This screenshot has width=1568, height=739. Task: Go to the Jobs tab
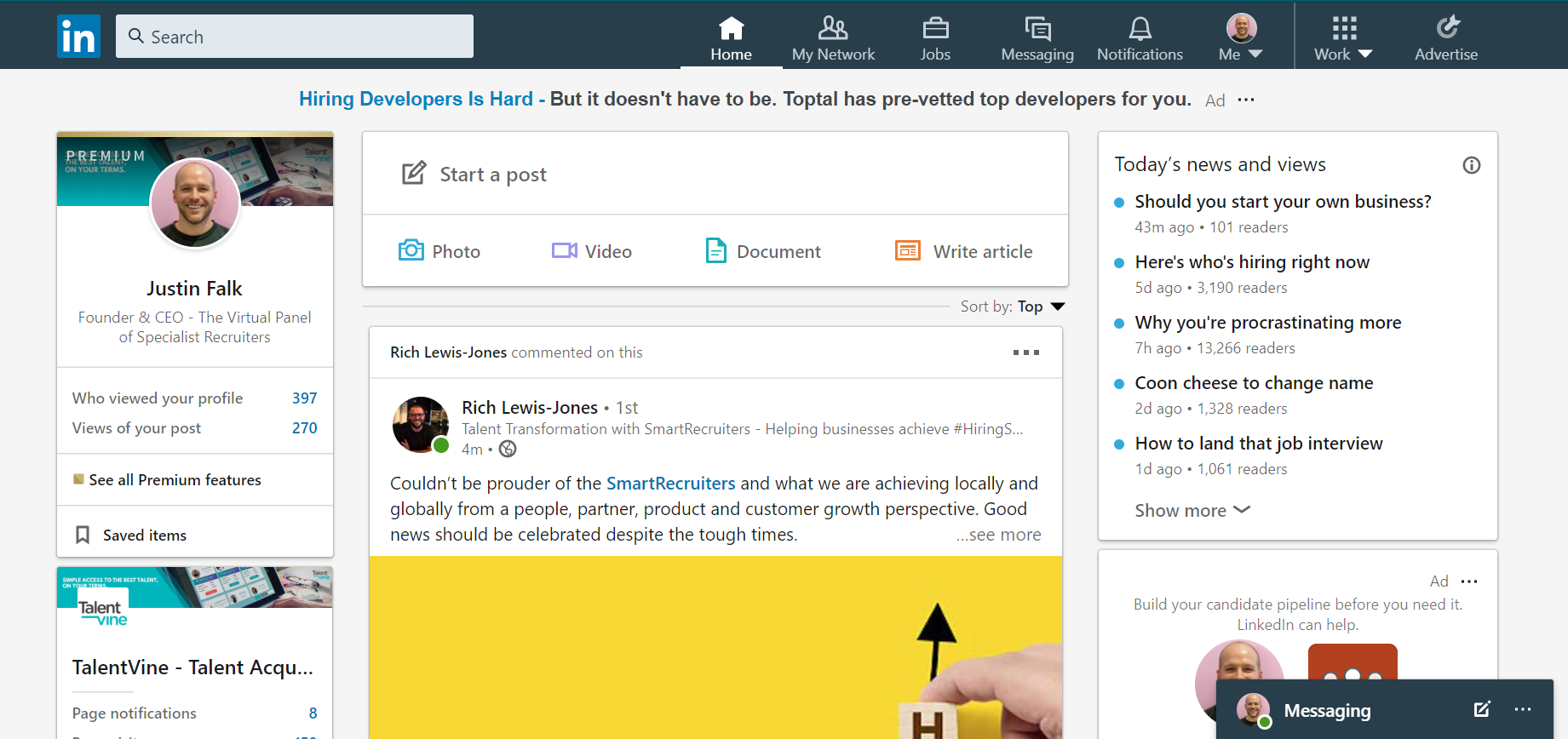[x=935, y=38]
